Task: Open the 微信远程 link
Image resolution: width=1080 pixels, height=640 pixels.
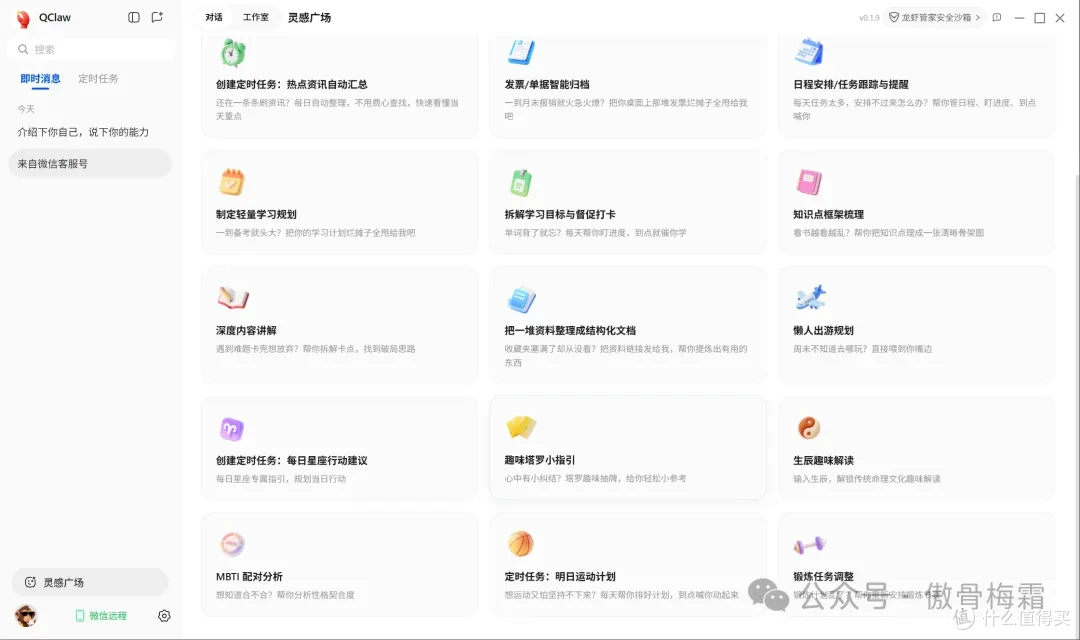Action: [101, 615]
